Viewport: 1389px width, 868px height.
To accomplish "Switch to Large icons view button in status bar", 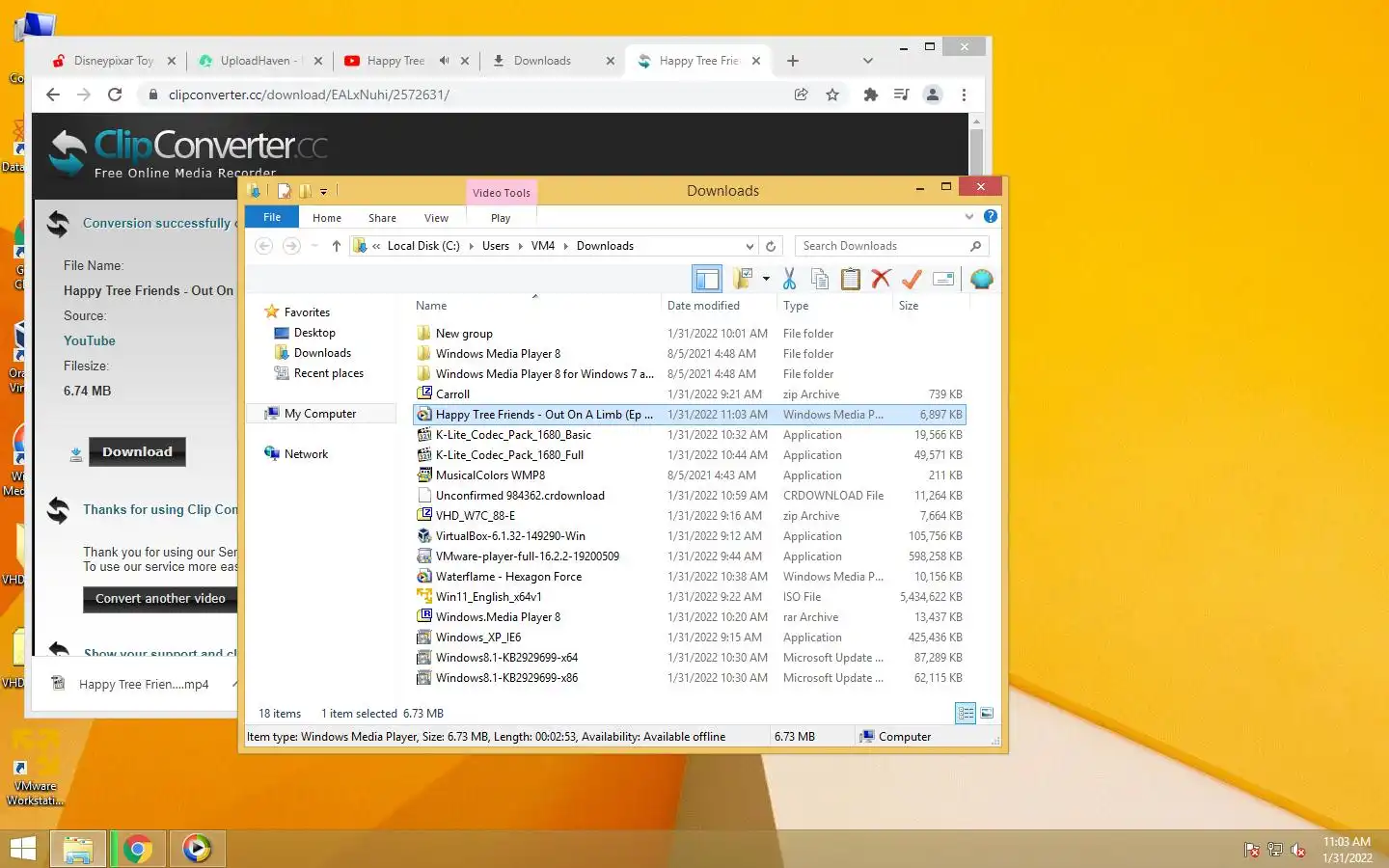I will (x=987, y=713).
